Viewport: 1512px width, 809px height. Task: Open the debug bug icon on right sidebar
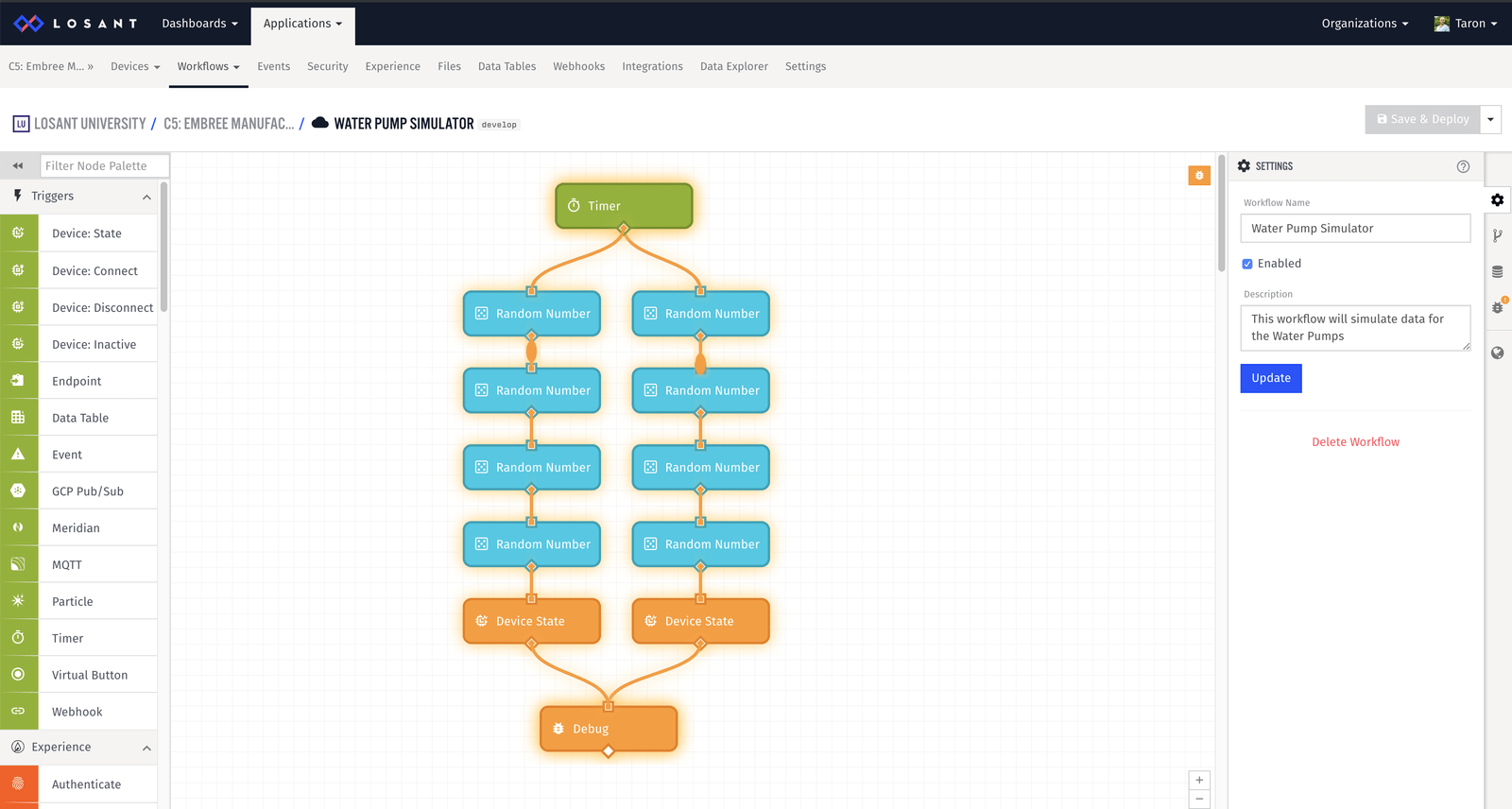pyautogui.click(x=1498, y=306)
